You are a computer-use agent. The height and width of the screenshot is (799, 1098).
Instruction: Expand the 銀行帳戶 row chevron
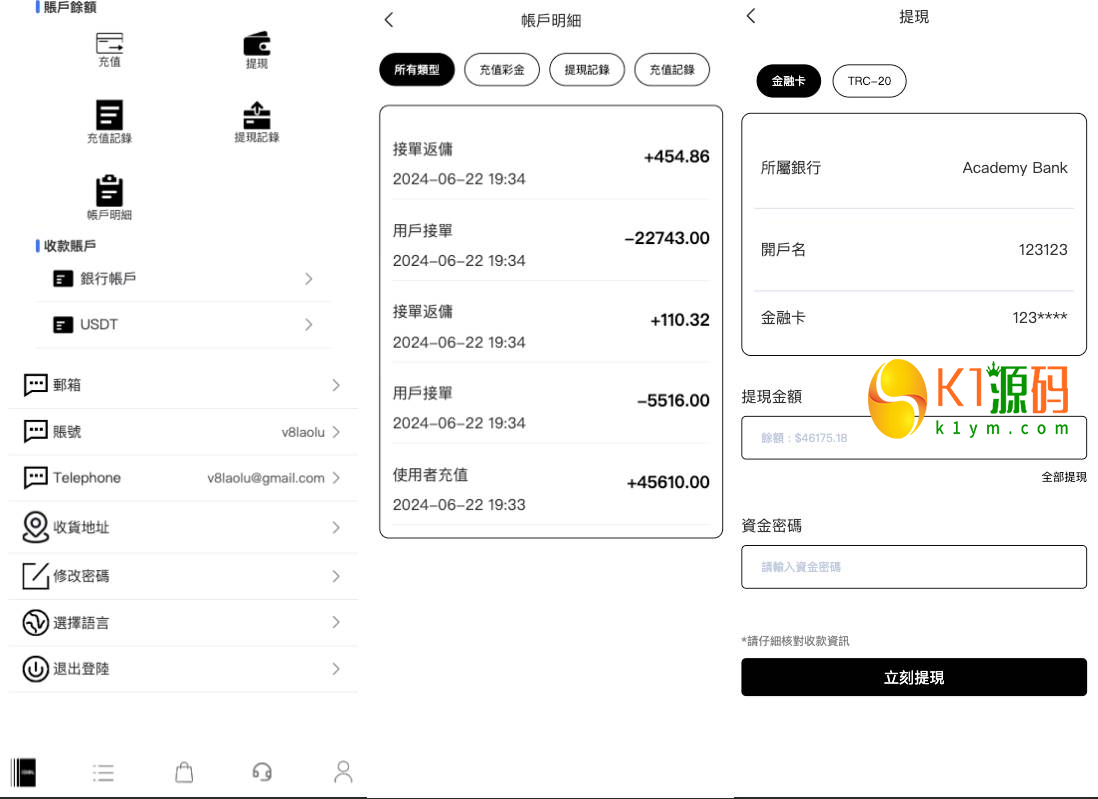(309, 279)
